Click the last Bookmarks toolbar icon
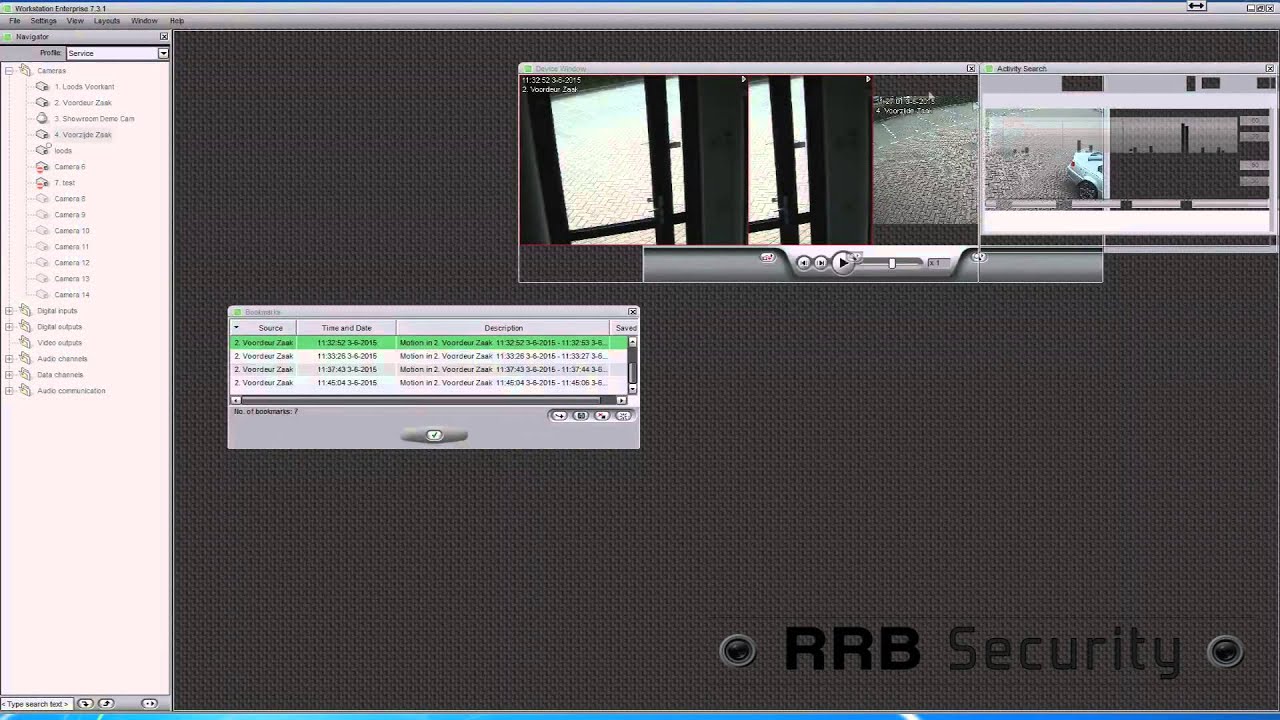1280x720 pixels. coord(623,416)
